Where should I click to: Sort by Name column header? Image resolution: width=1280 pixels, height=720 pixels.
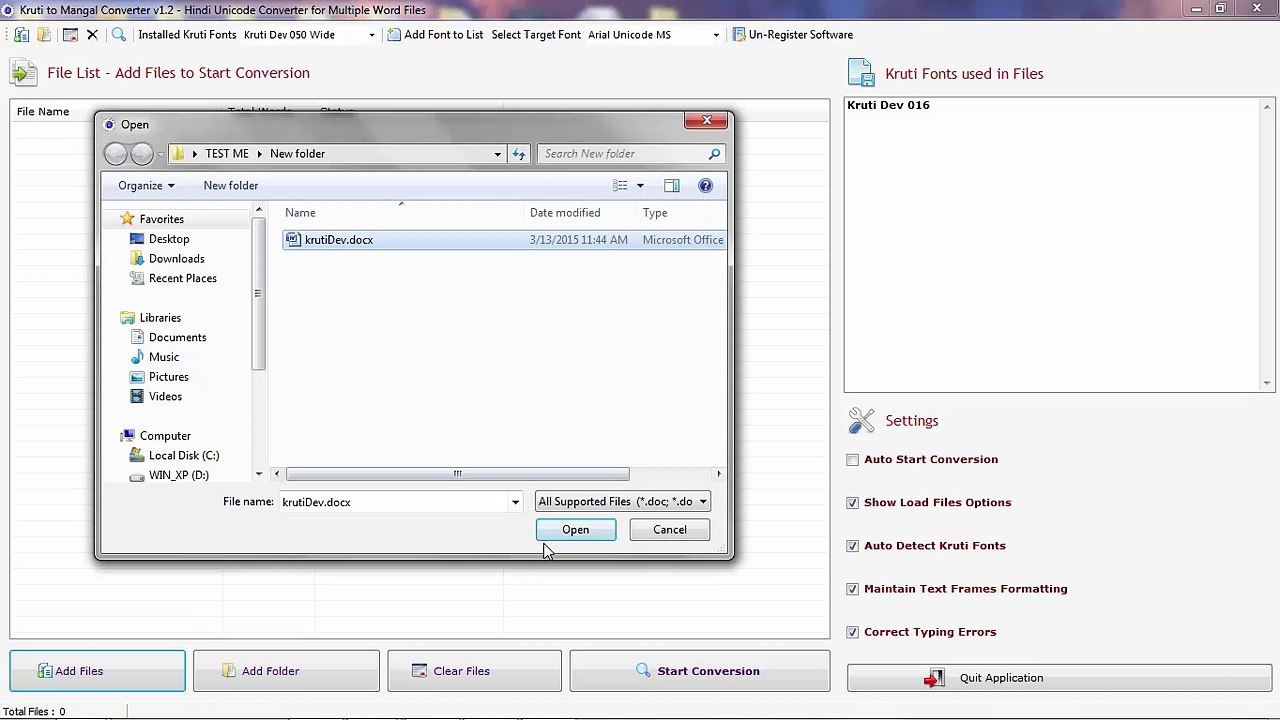tap(300, 212)
